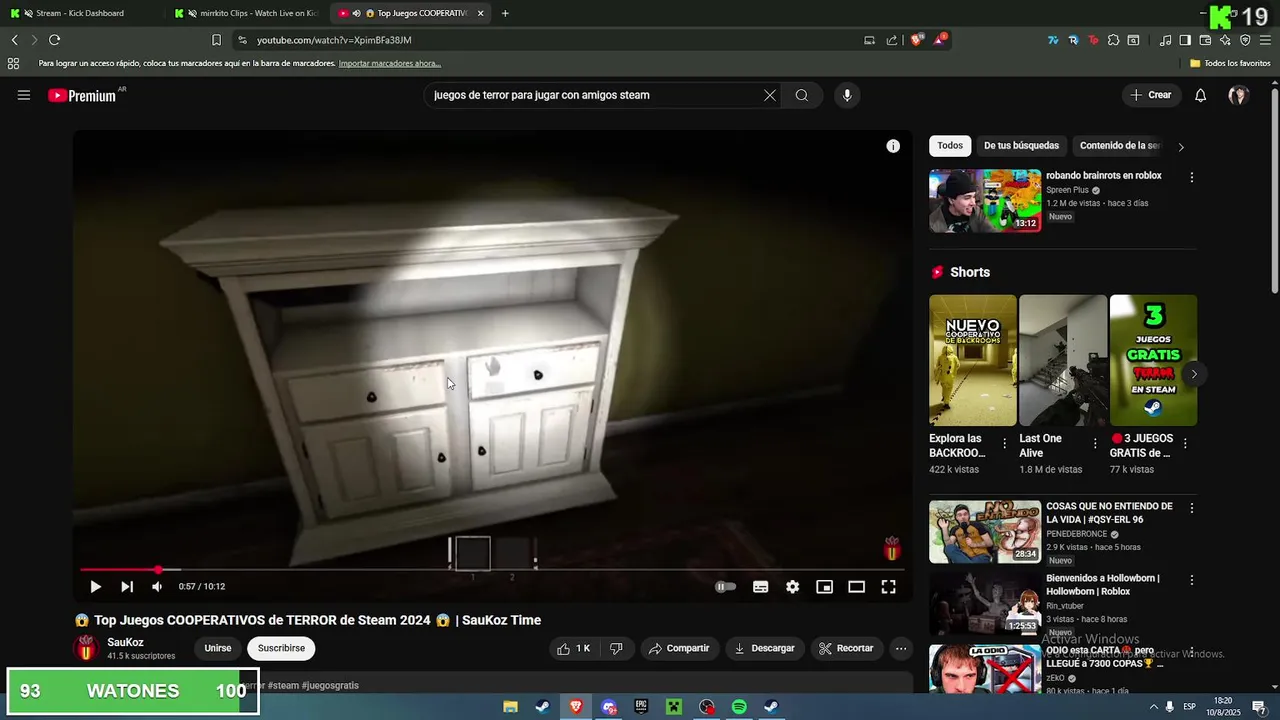Screen dimensions: 1280x720
Task: Open a new browser tab
Action: [x=505, y=13]
